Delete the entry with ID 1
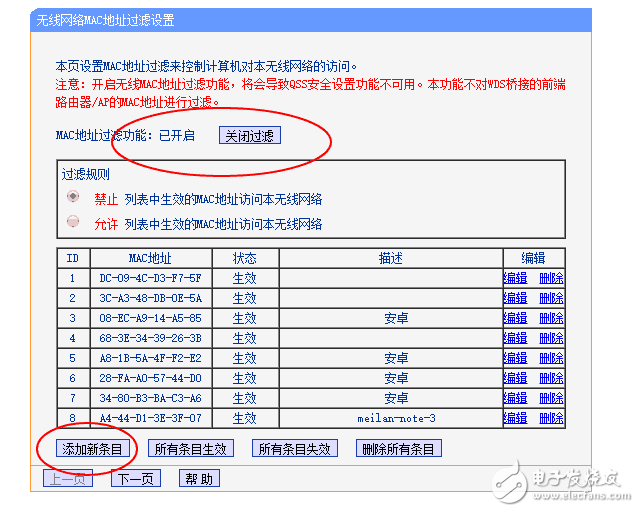The height and width of the screenshot is (512, 639). 551,278
